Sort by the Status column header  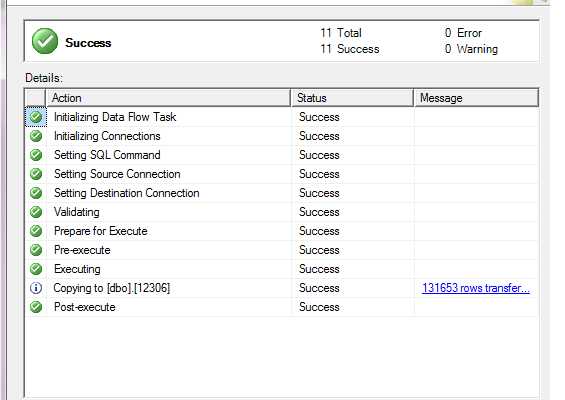click(352, 98)
